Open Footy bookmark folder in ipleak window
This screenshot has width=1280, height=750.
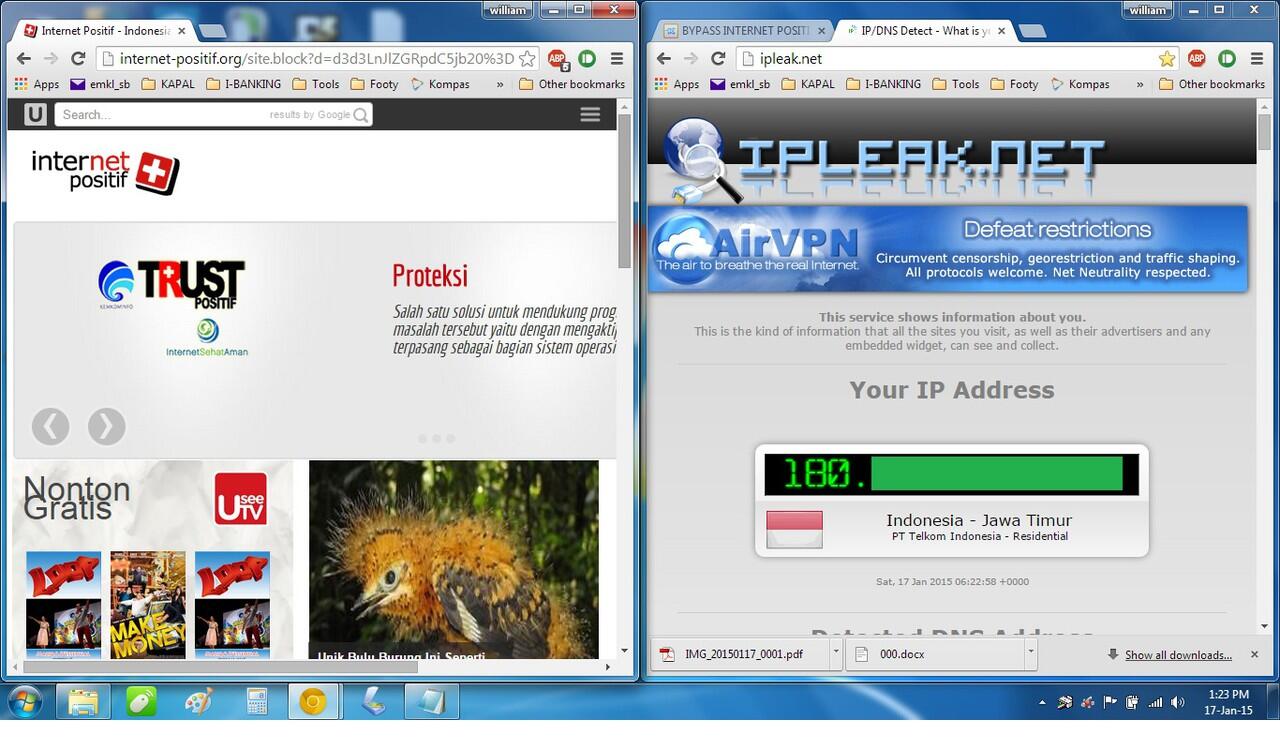[1015, 84]
